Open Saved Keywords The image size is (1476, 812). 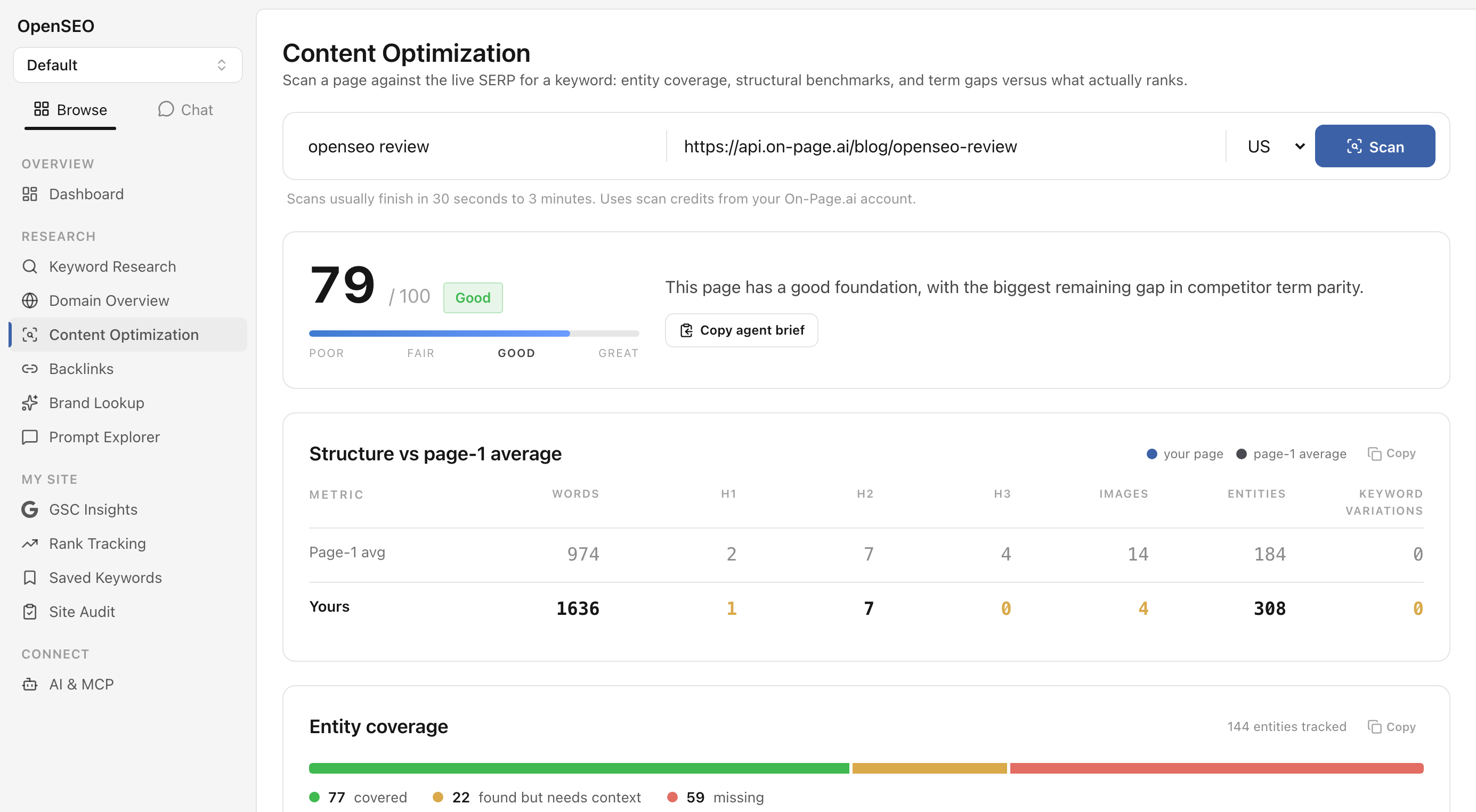point(128,578)
